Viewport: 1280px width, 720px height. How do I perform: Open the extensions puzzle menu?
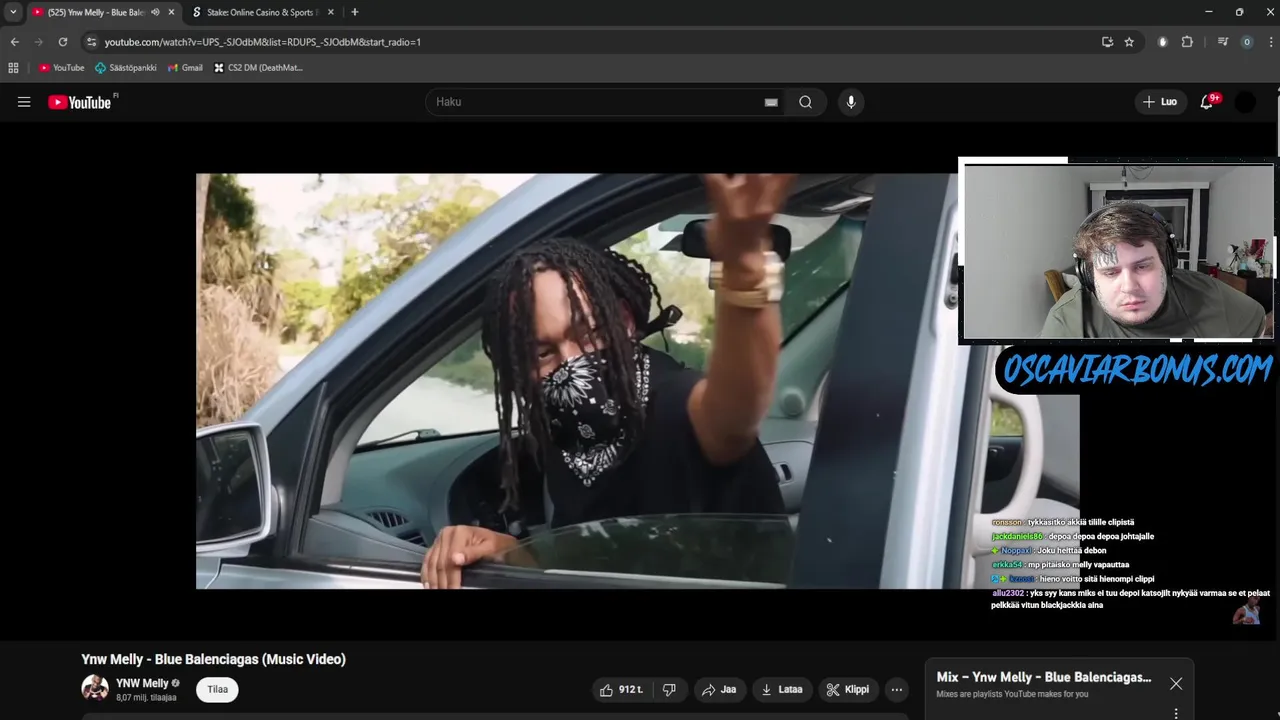[1187, 42]
